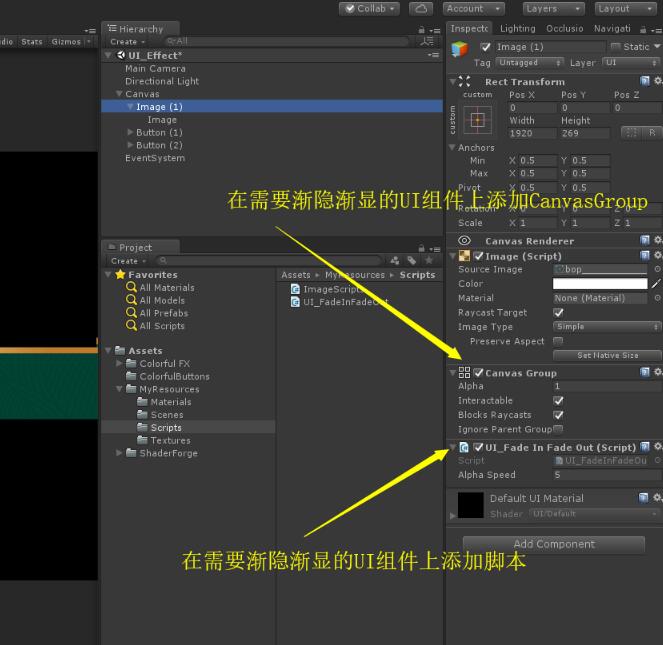663x645 pixels.
Task: Select the Hierarchy tab
Action: [x=140, y=29]
